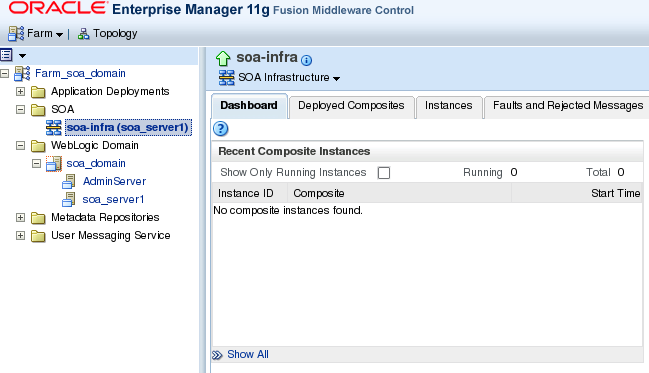Viewport: 649px width, 373px height.
Task: Open the navigation tree view list icon
Action: [6, 55]
